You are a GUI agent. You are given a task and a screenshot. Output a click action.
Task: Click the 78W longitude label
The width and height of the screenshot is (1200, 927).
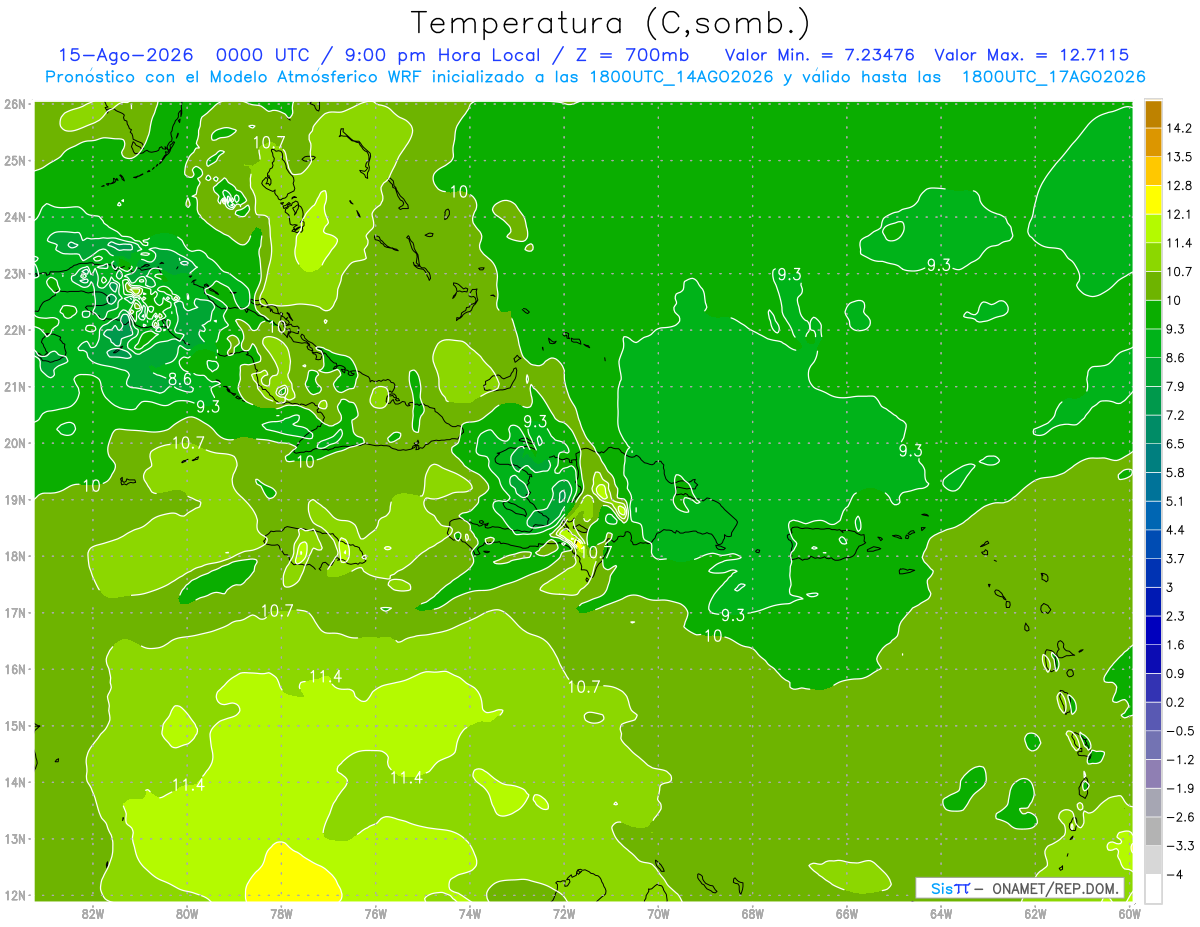281,913
